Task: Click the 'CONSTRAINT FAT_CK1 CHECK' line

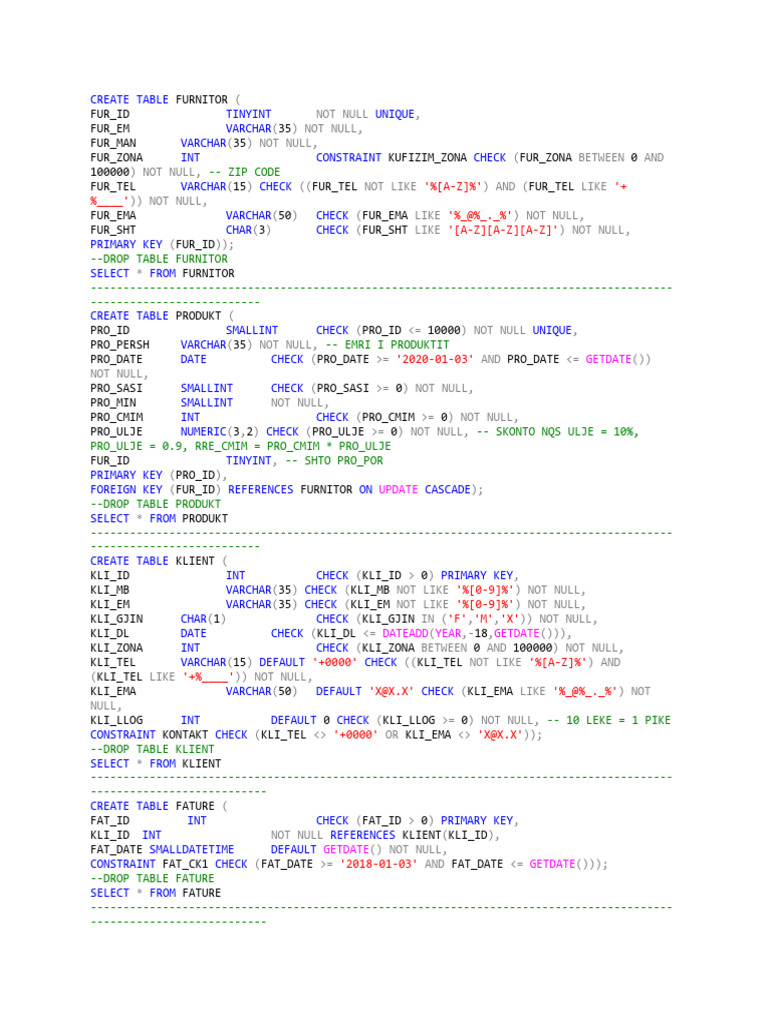Action: click(x=349, y=864)
